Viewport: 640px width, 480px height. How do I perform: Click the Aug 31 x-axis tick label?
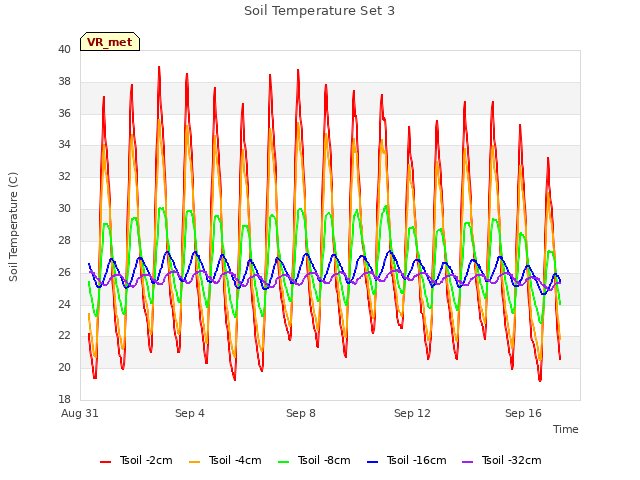point(80,413)
